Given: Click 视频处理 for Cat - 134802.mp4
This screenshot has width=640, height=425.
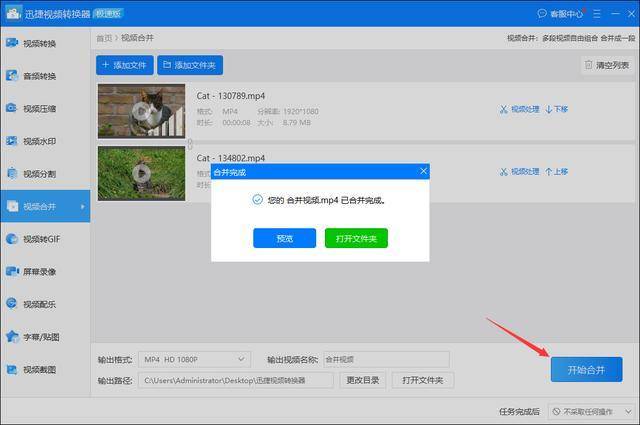Looking at the screenshot, I should click(x=520, y=171).
